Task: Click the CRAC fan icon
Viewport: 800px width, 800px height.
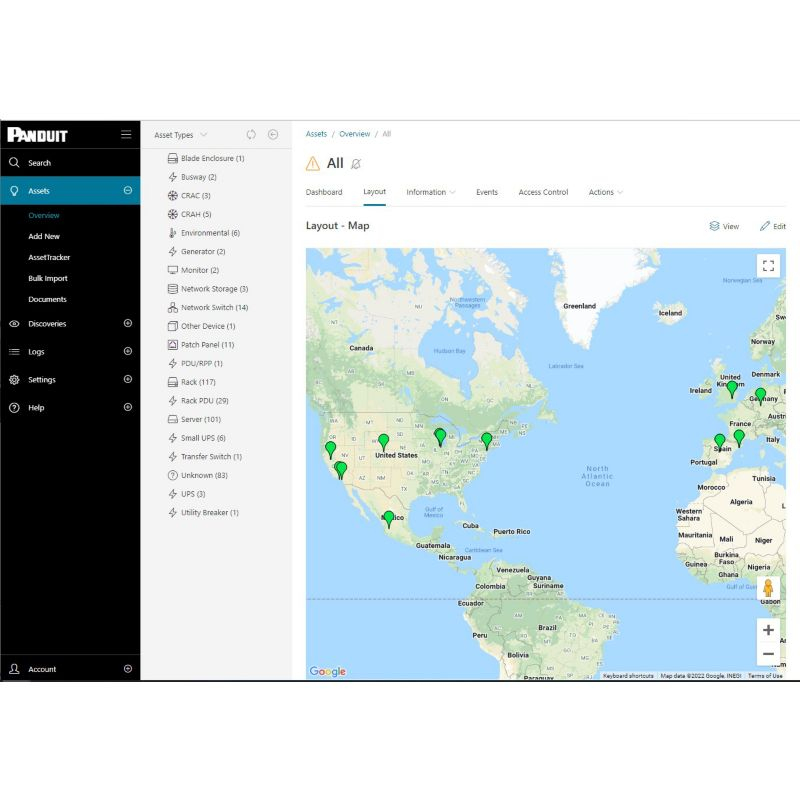Action: [x=173, y=196]
